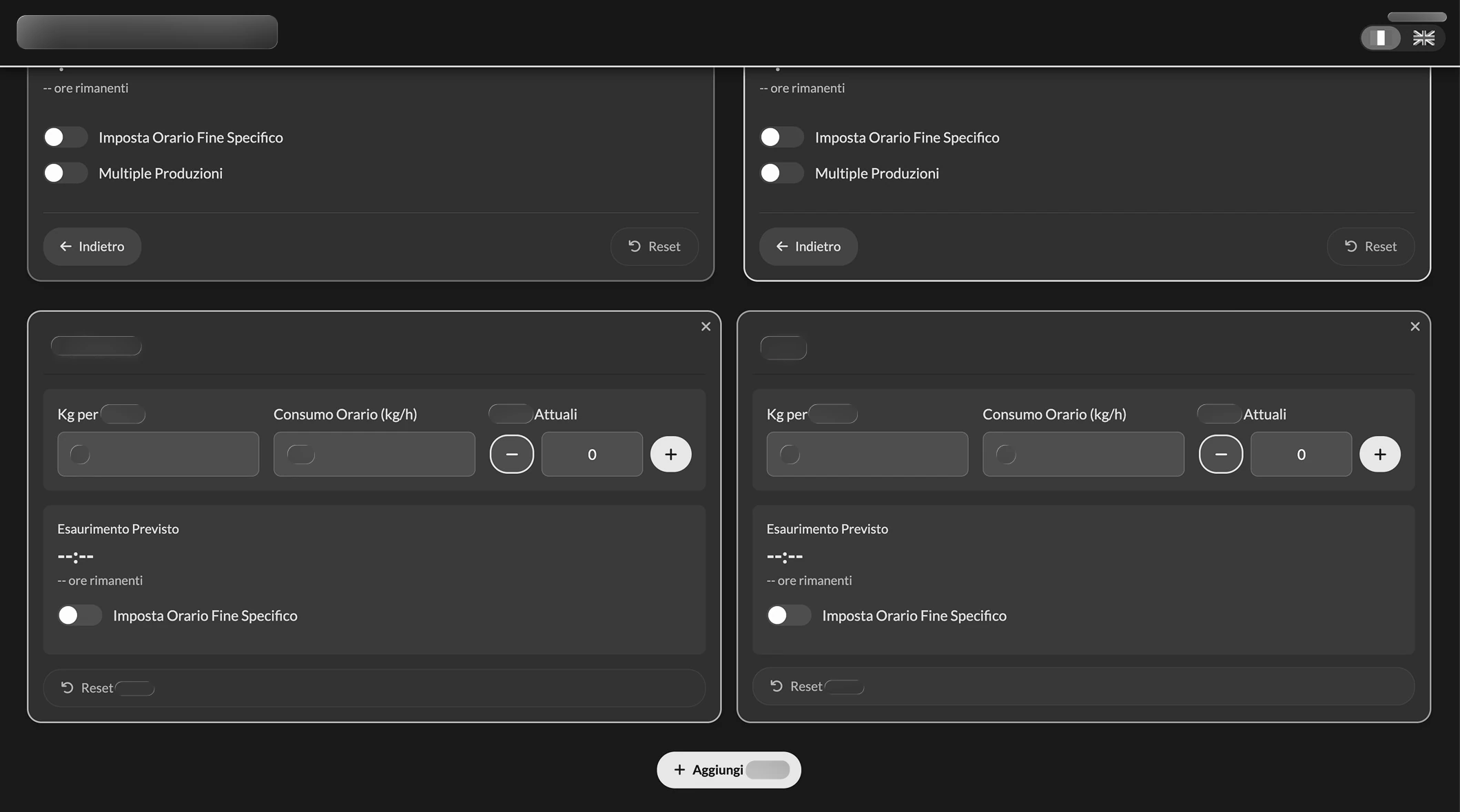The width and height of the screenshot is (1460, 812).
Task: Click Reset in the bottom-right card
Action: 806,686
